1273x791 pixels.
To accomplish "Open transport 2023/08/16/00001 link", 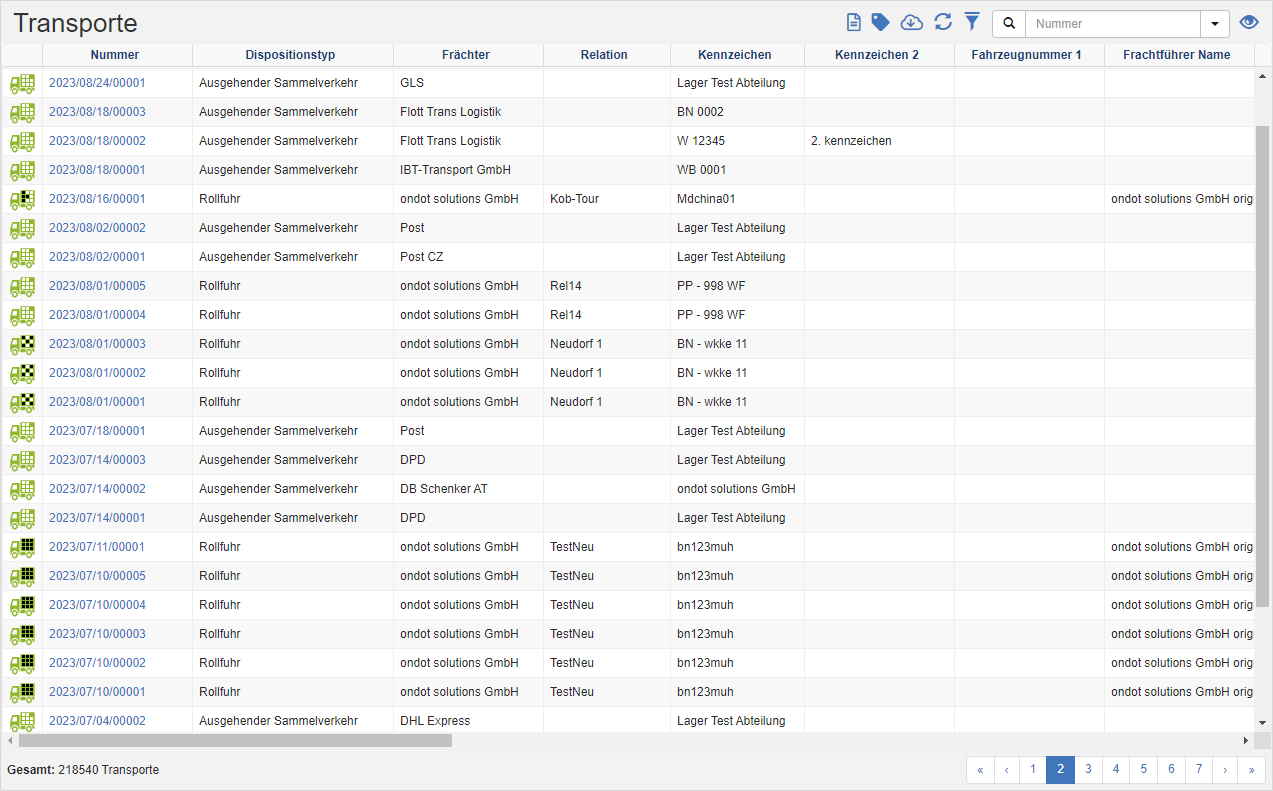I will coord(97,199).
